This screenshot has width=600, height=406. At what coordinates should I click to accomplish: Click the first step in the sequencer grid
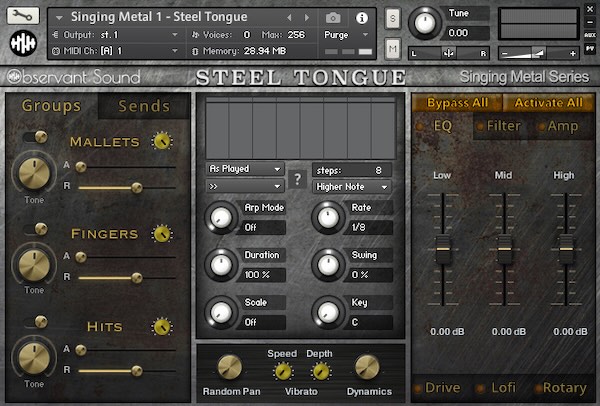coord(217,128)
